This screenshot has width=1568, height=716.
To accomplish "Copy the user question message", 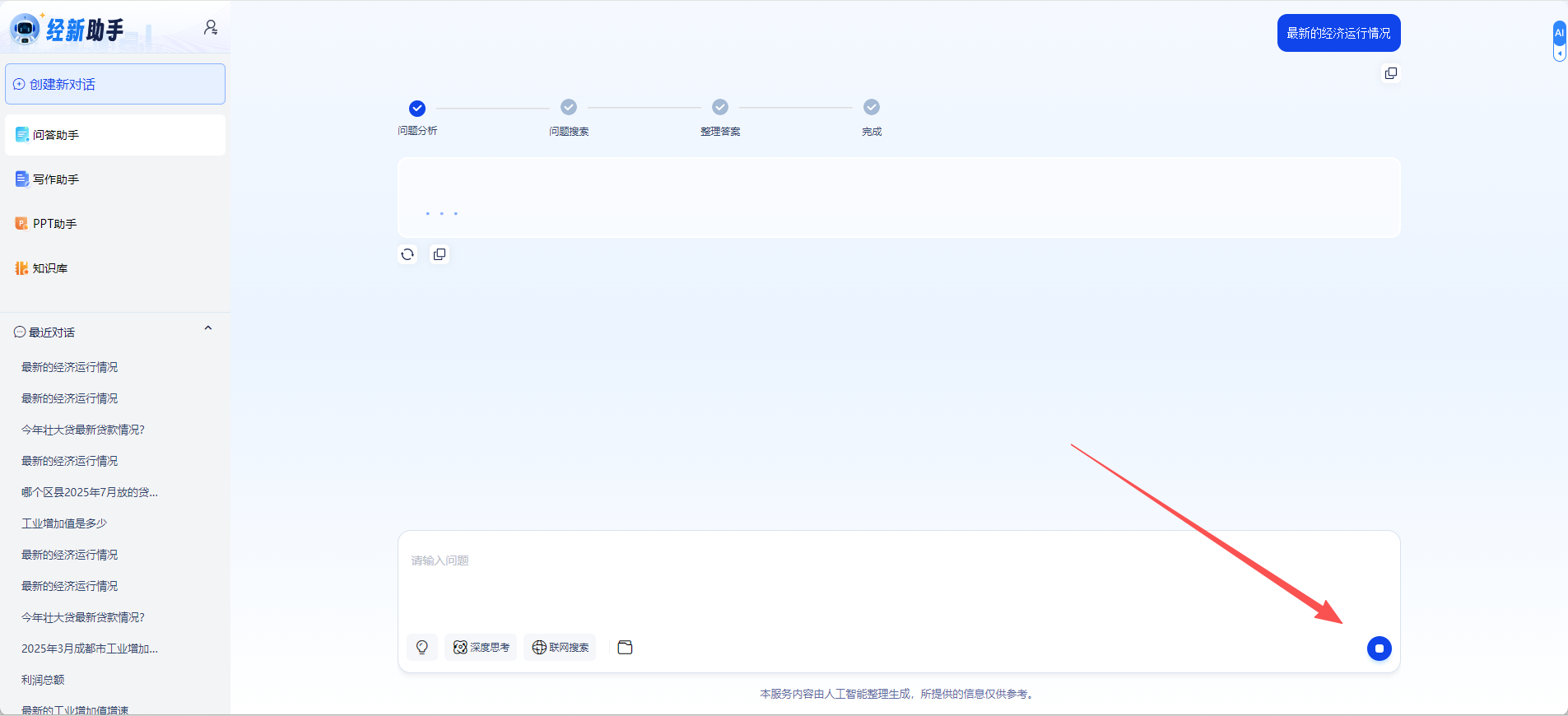I will [x=1390, y=73].
